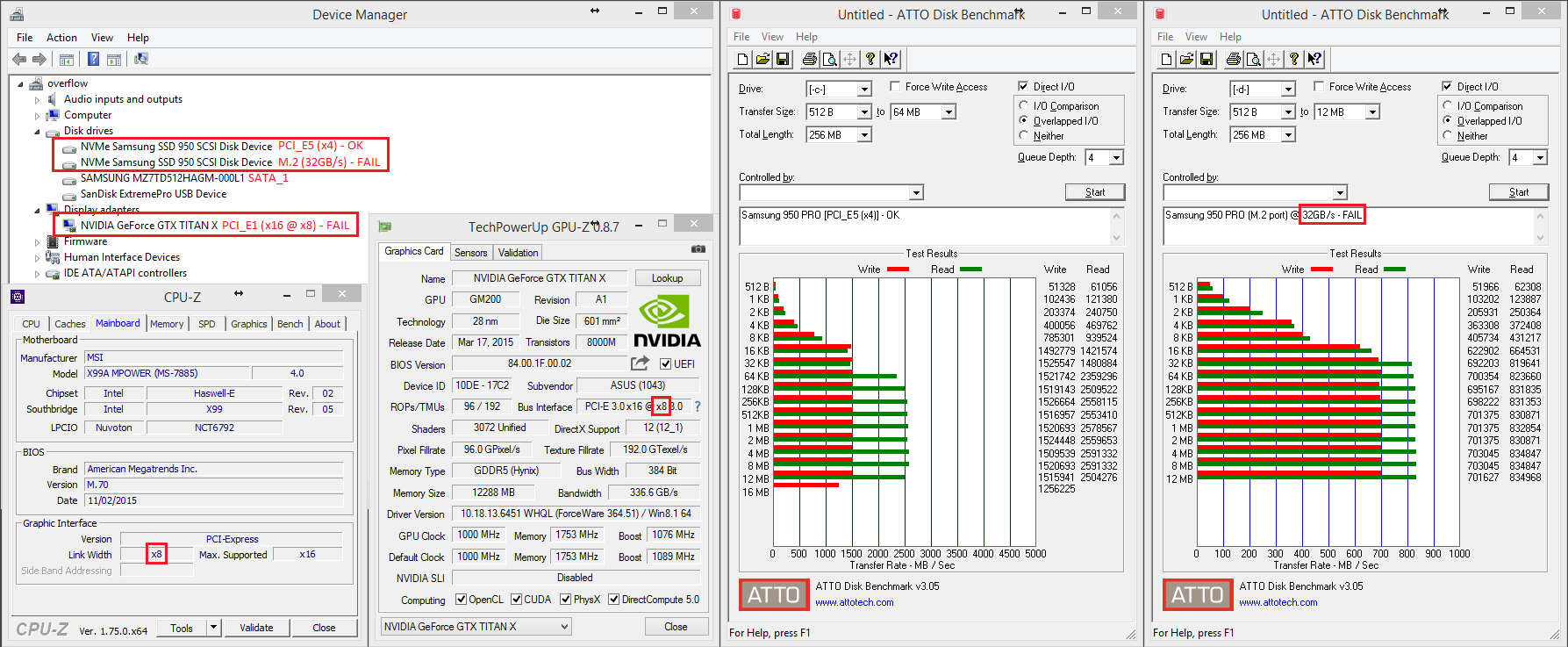Click Validate button in CPU-Z
The height and width of the screenshot is (647, 1568).
click(256, 628)
